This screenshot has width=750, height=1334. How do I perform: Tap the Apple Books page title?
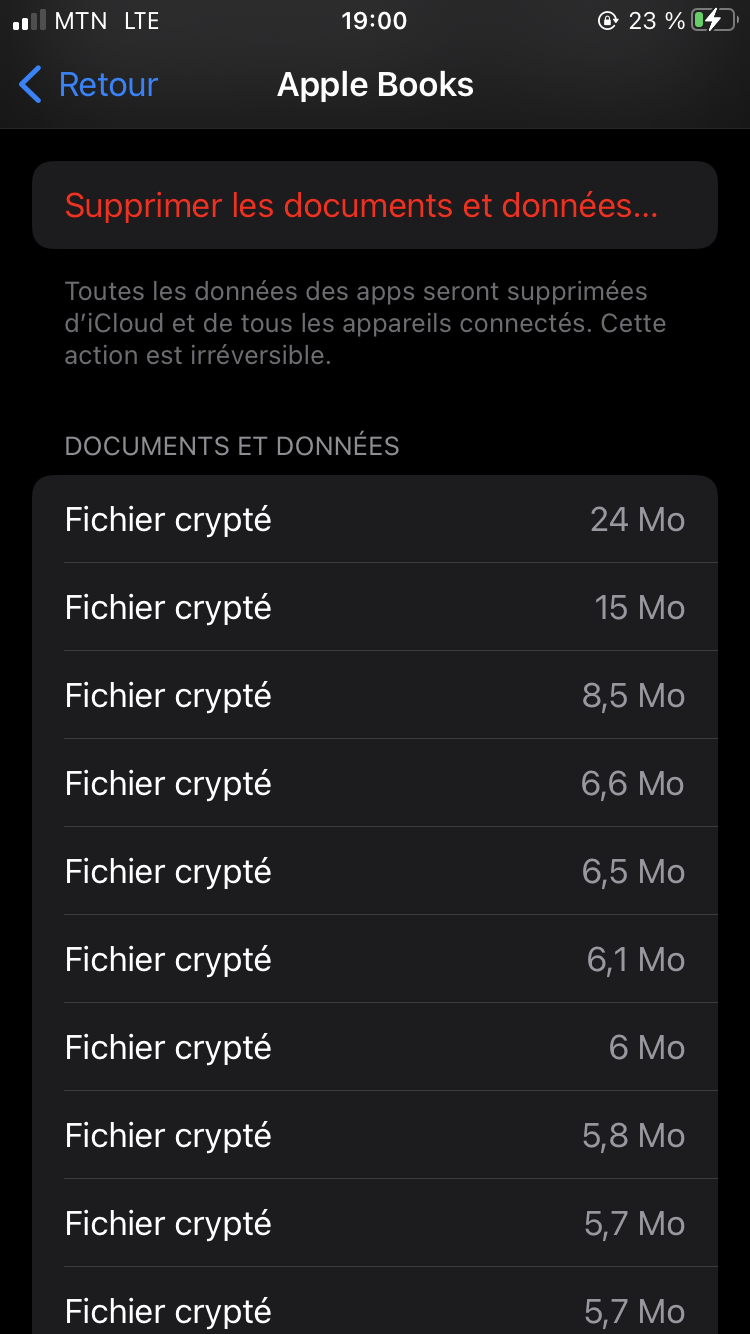coord(375,85)
